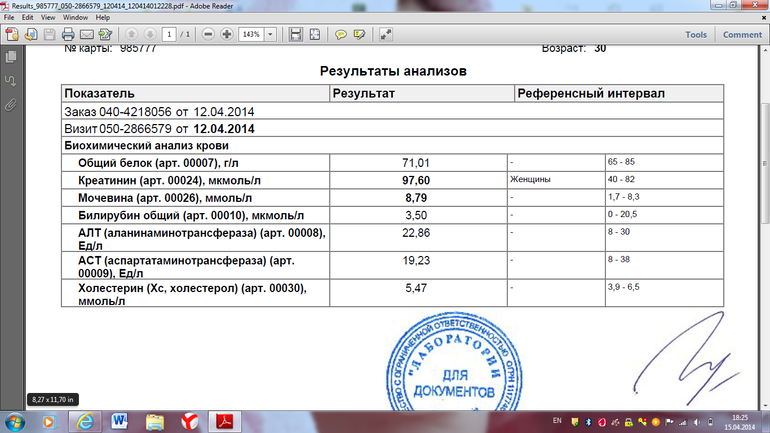
Task: Open the Attachments paperclip panel
Action: [x=10, y=103]
